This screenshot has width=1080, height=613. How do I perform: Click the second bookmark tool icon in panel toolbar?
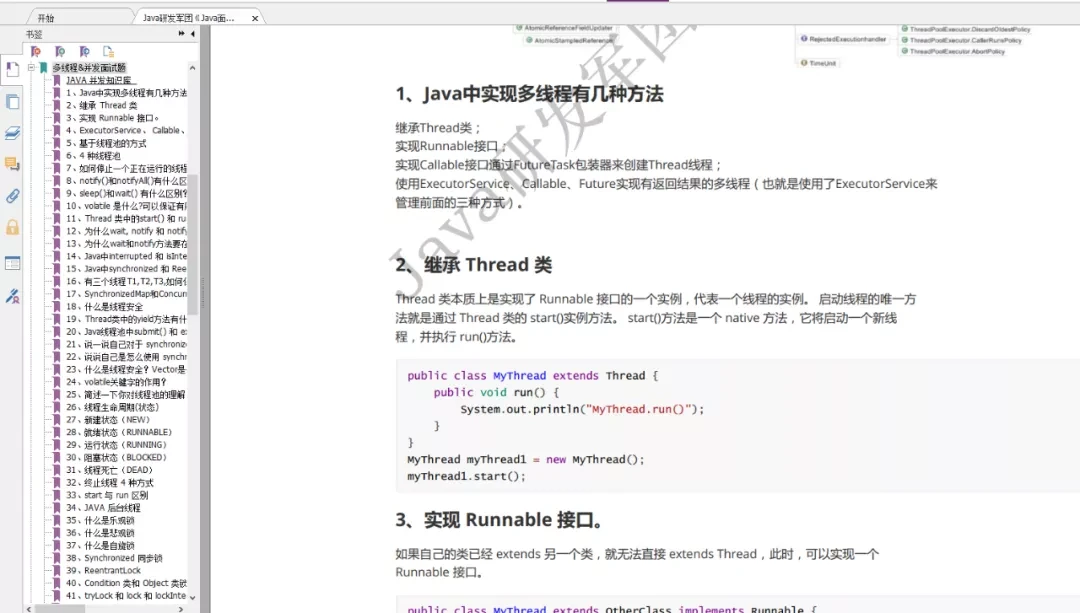(60, 52)
